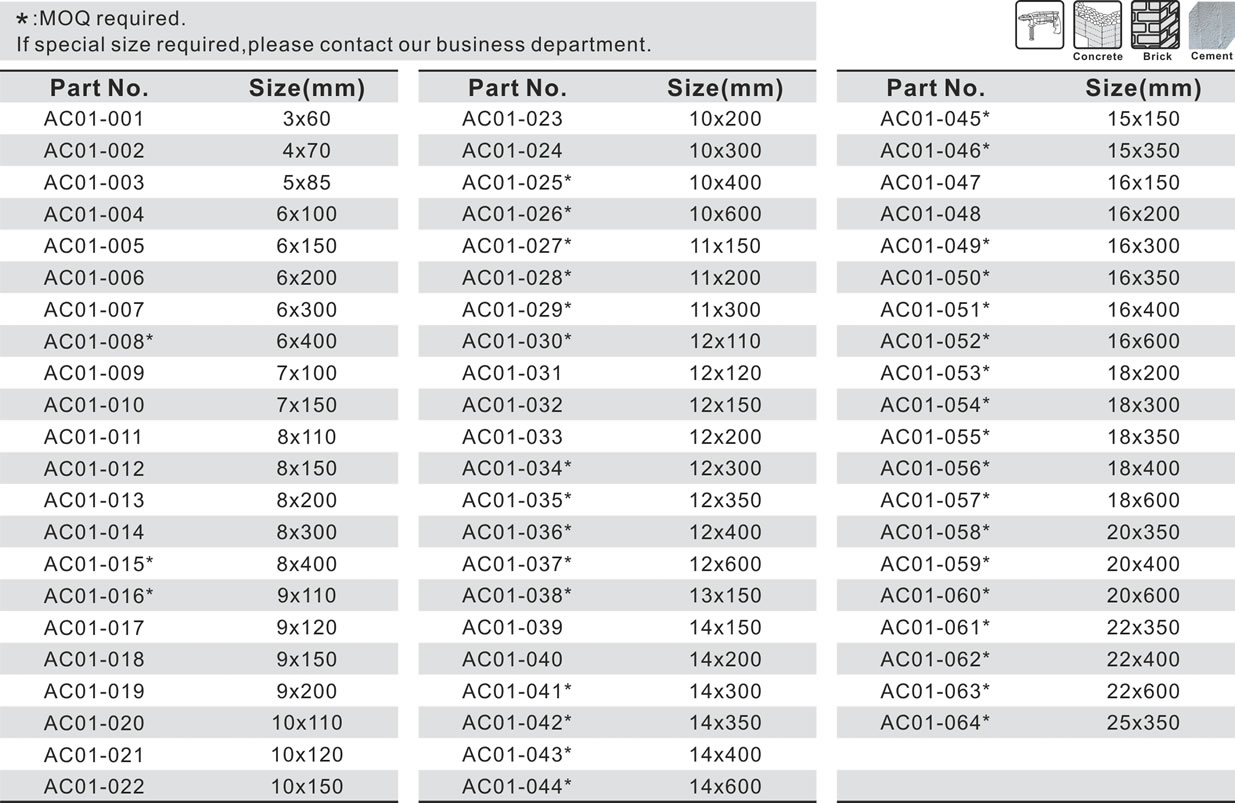Click the 16x150 size cell
This screenshot has height=803, width=1235.
pos(1143,183)
